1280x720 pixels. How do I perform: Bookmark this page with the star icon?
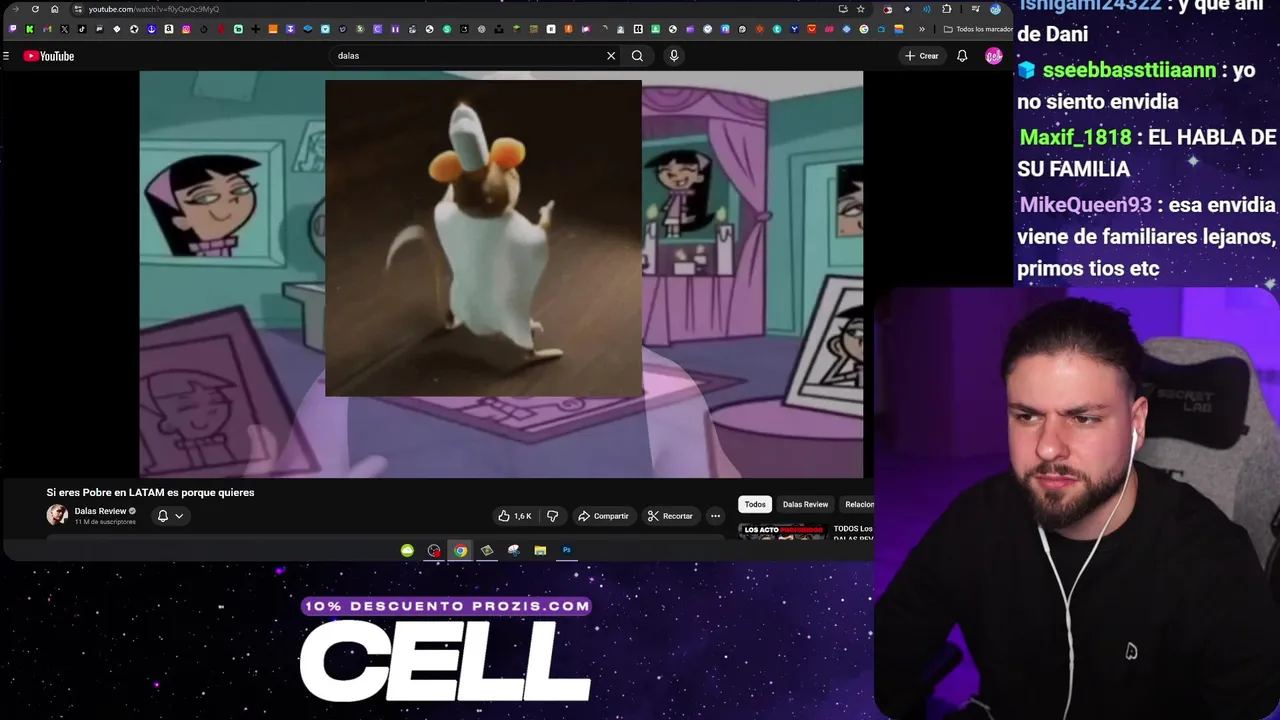click(860, 9)
